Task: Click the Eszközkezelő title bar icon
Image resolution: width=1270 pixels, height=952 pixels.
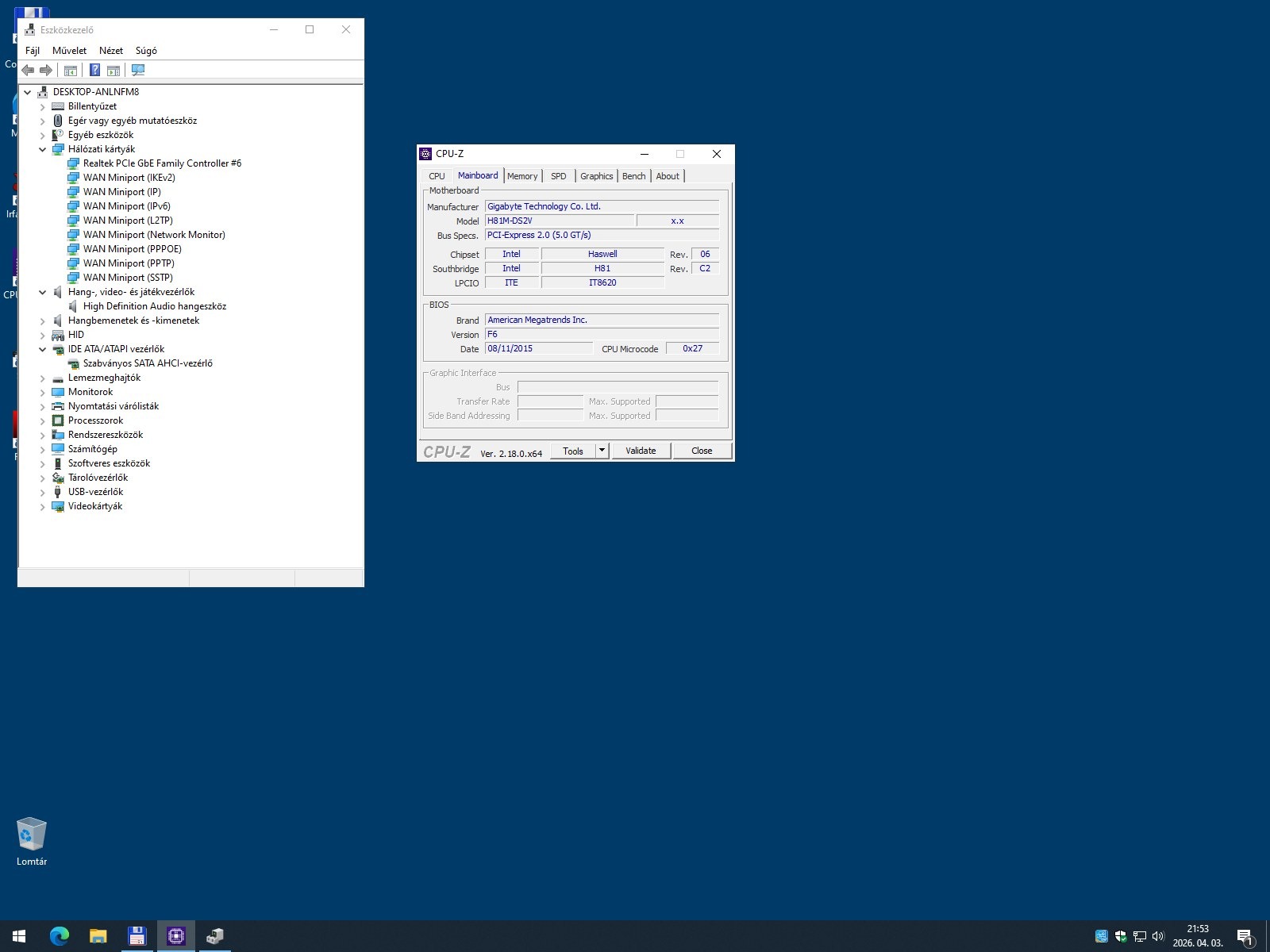Action: (29, 30)
